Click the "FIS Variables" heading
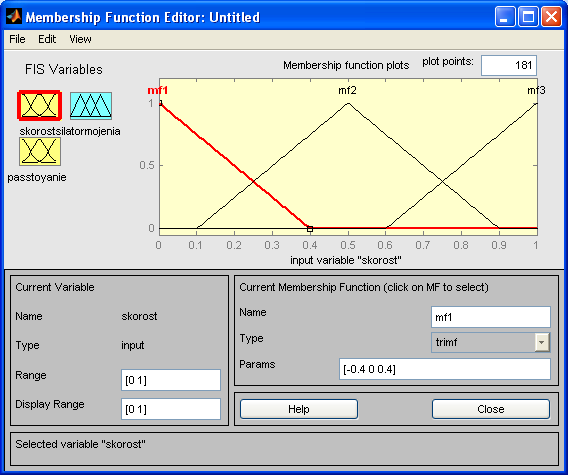The height and width of the screenshot is (475, 568). click(x=64, y=69)
